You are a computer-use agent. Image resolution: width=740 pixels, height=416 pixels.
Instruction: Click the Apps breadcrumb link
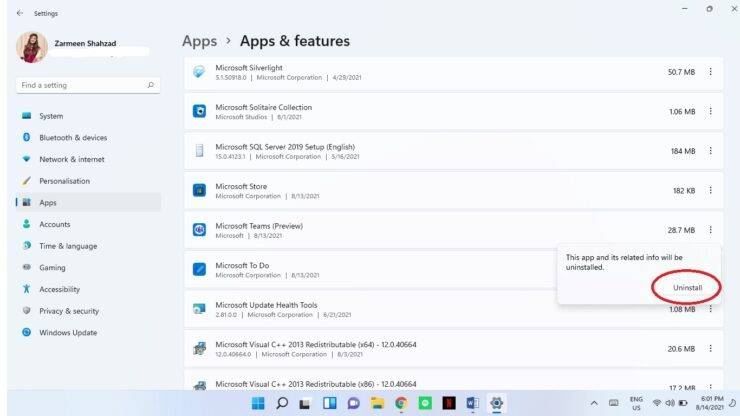199,41
